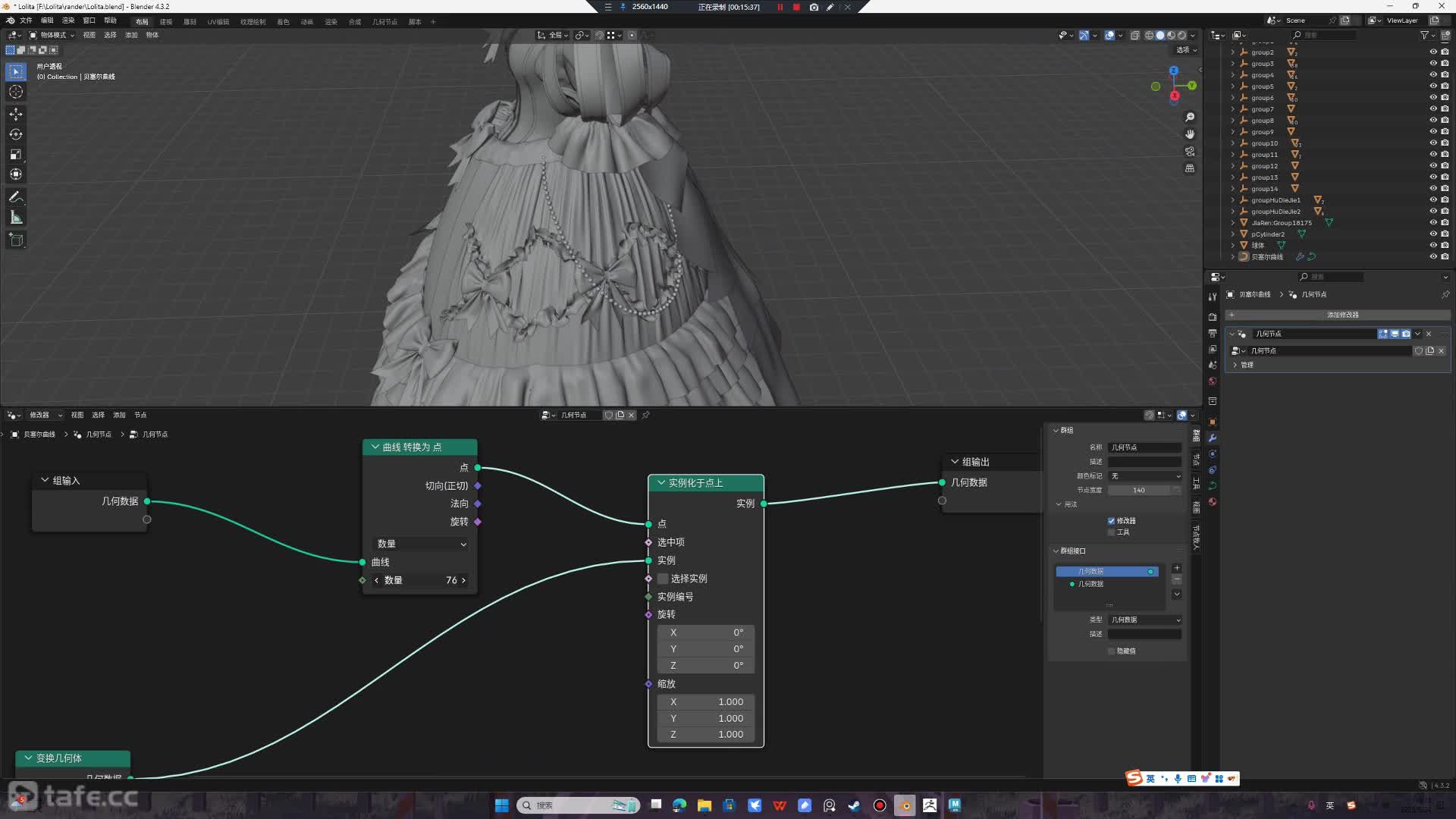Select the Annotate tool
This screenshot has width=1456, height=819.
pos(16,197)
